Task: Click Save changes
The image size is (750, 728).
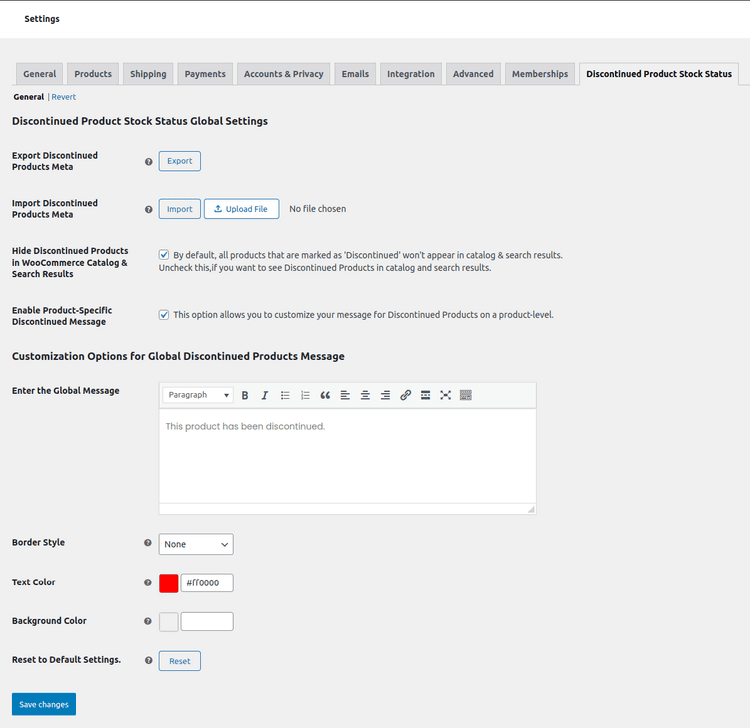Action: (x=44, y=704)
